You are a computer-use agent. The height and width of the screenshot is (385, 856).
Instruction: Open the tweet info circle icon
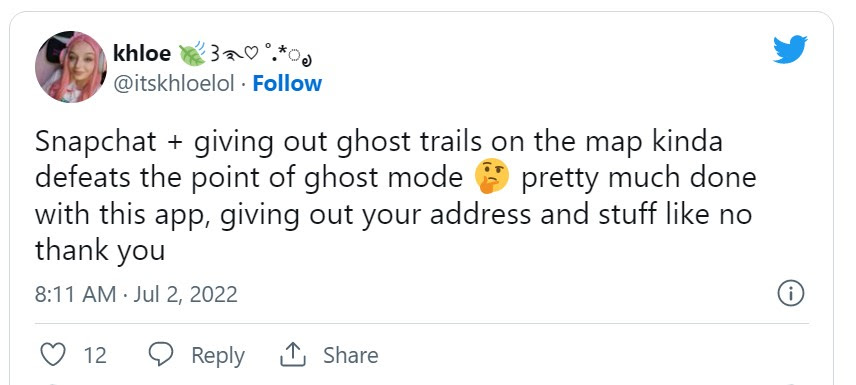coord(790,294)
